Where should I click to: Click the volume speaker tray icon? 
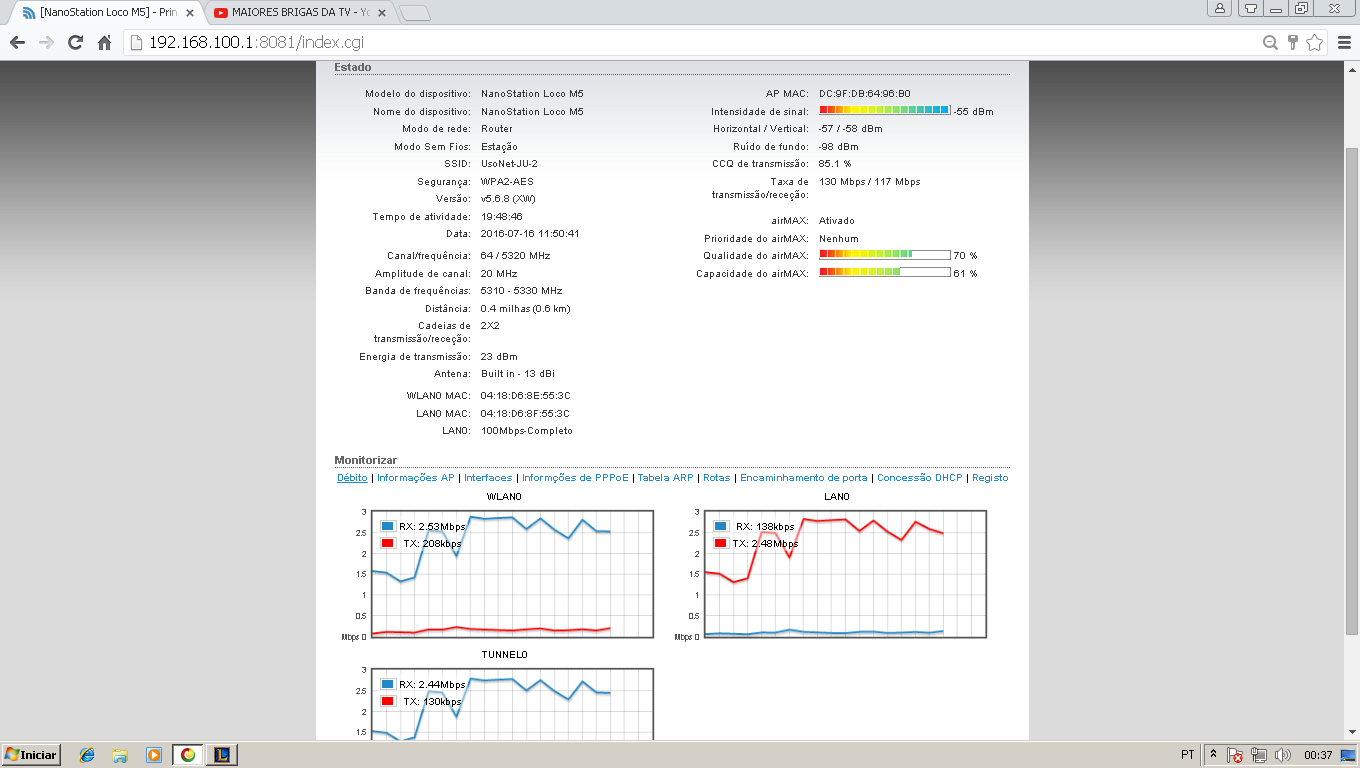pyautogui.click(x=1282, y=755)
